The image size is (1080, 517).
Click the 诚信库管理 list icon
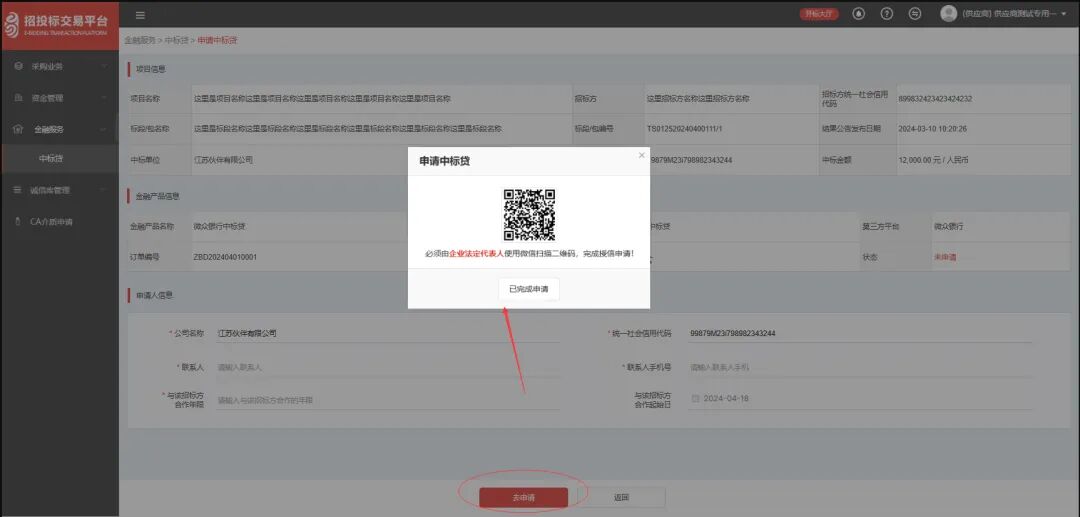coord(18,190)
